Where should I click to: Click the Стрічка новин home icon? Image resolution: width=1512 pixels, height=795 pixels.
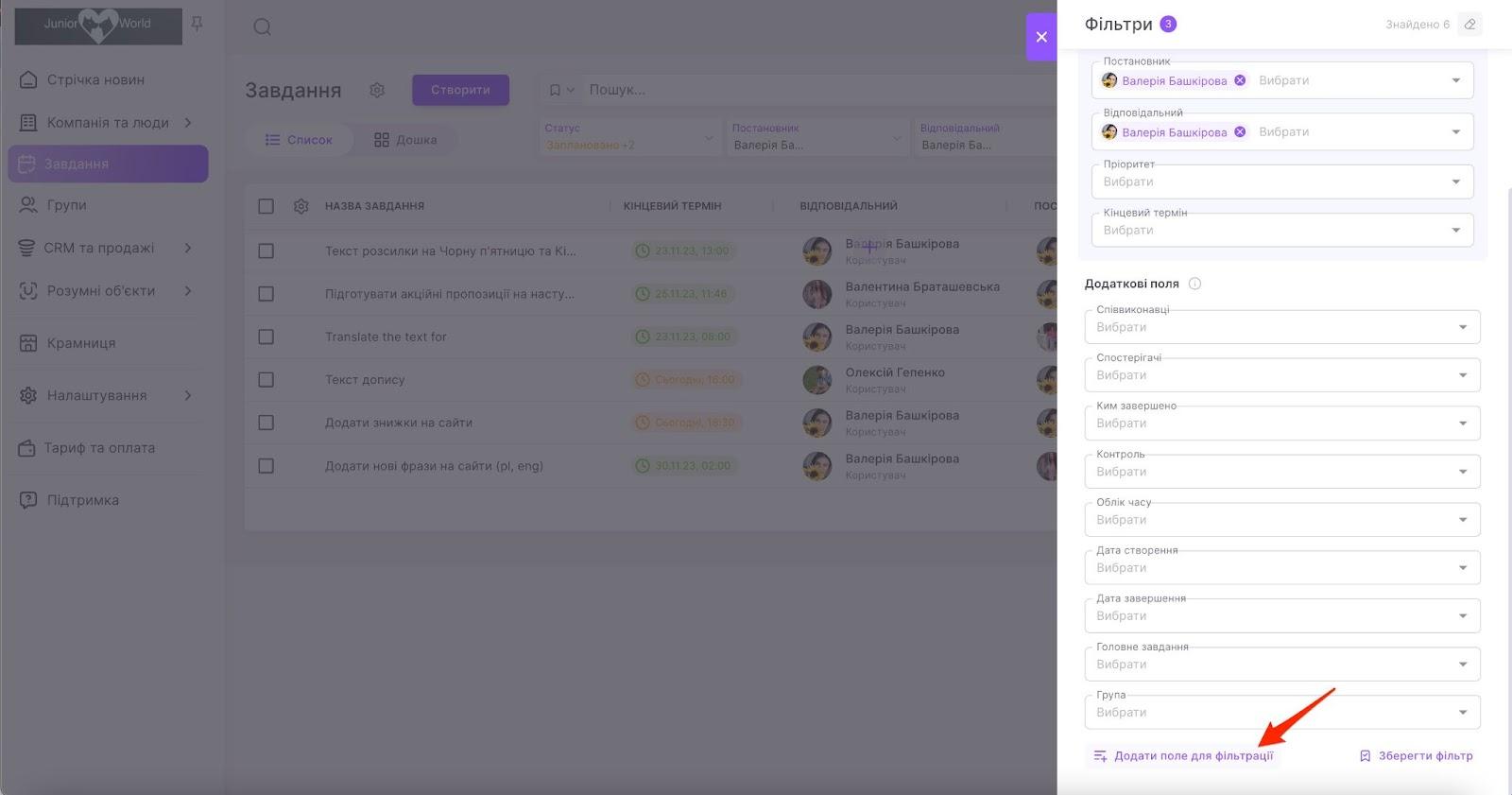tap(28, 79)
